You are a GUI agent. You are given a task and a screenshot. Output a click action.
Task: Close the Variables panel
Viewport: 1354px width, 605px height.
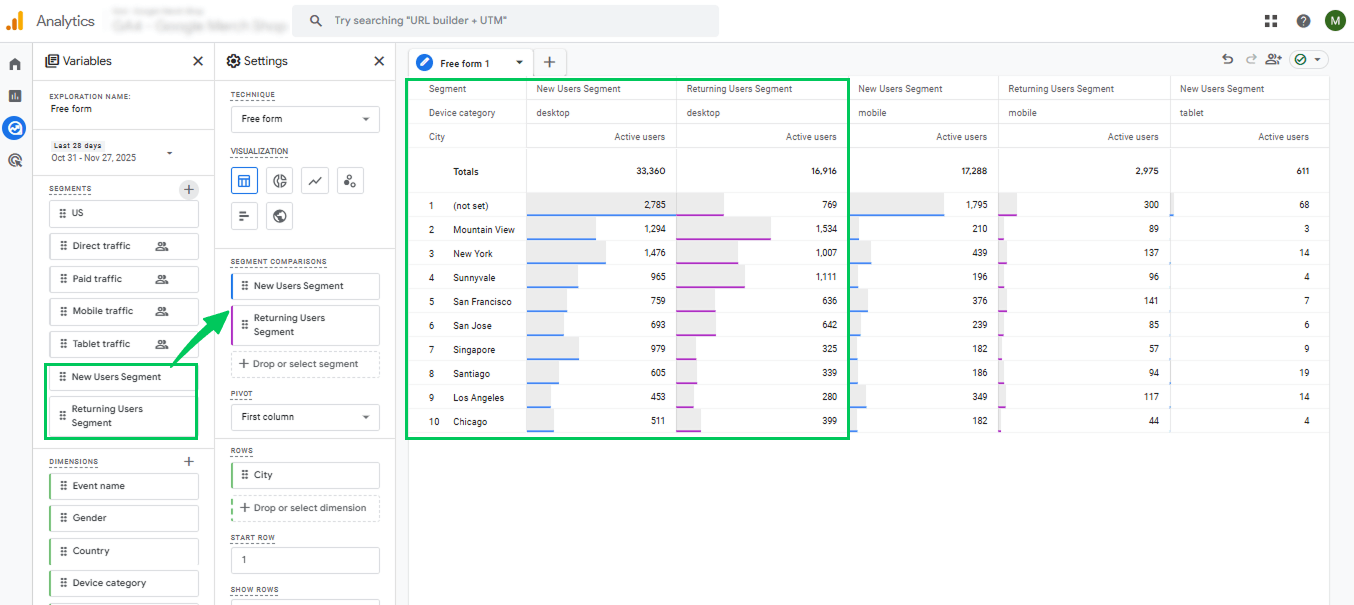[198, 61]
